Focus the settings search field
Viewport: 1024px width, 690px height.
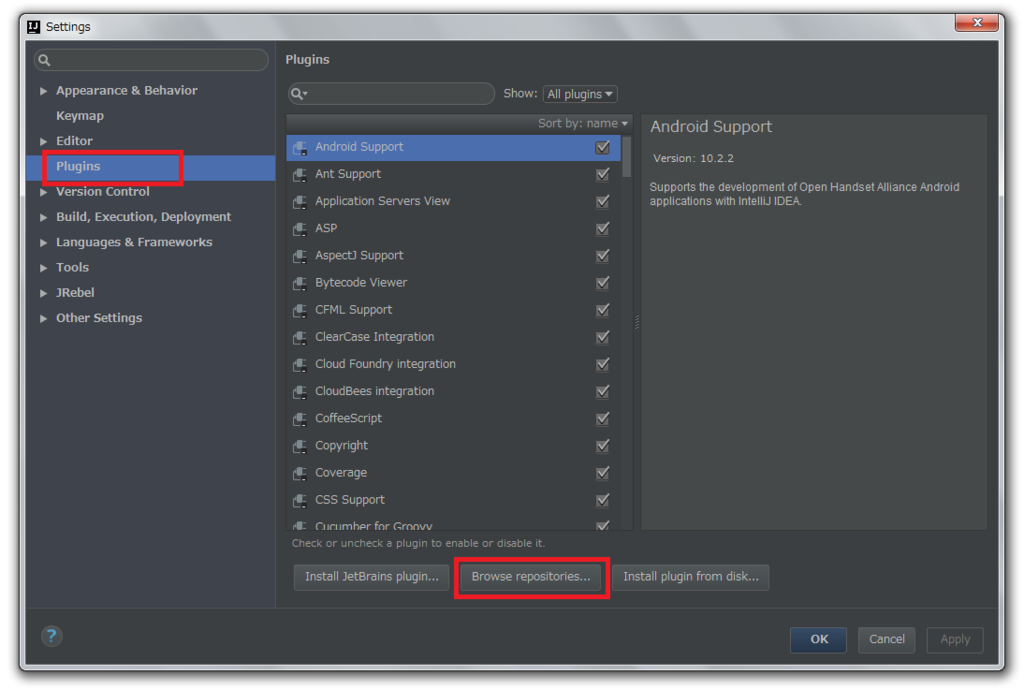[x=152, y=60]
